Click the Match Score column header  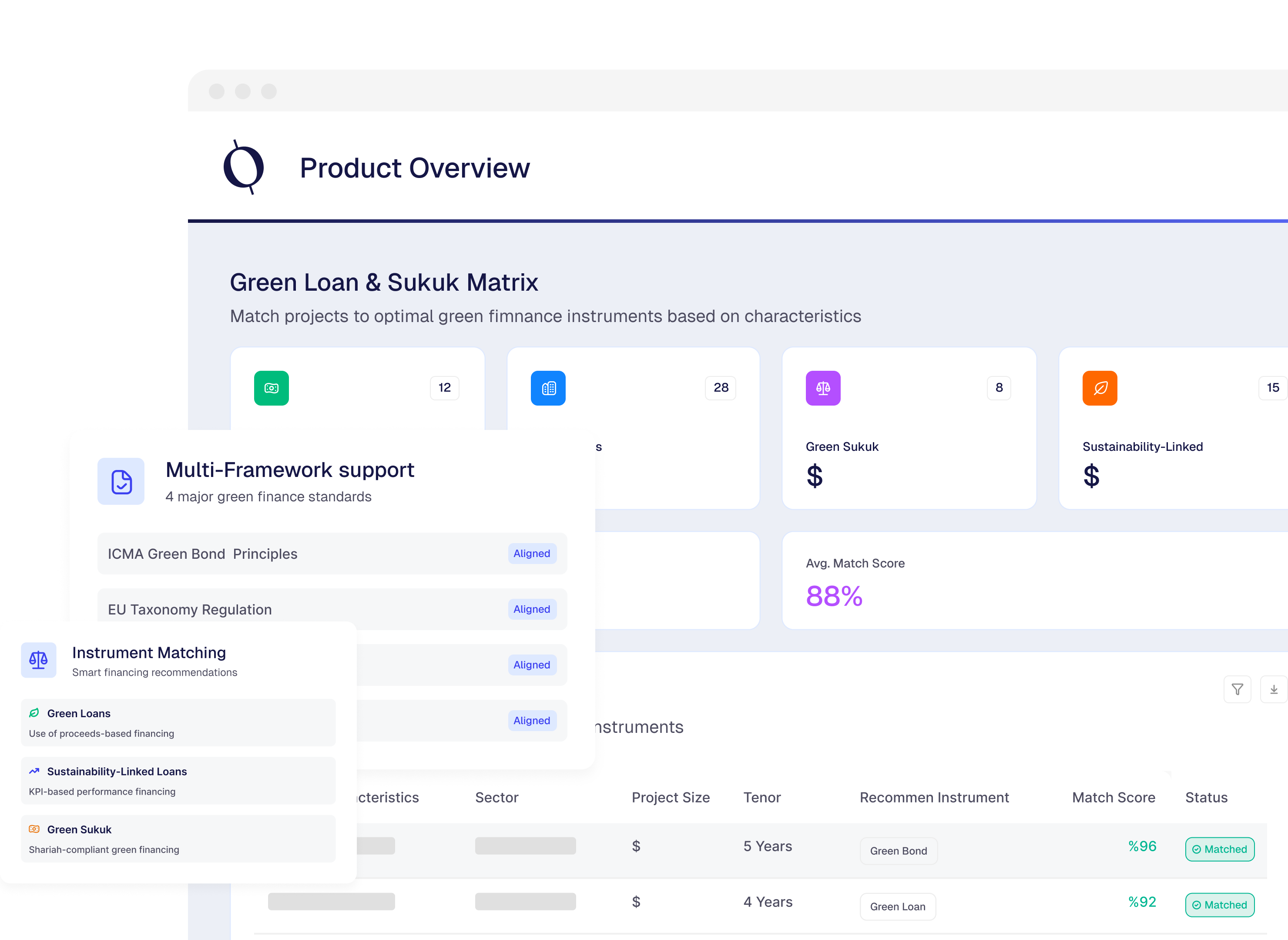tap(1114, 797)
